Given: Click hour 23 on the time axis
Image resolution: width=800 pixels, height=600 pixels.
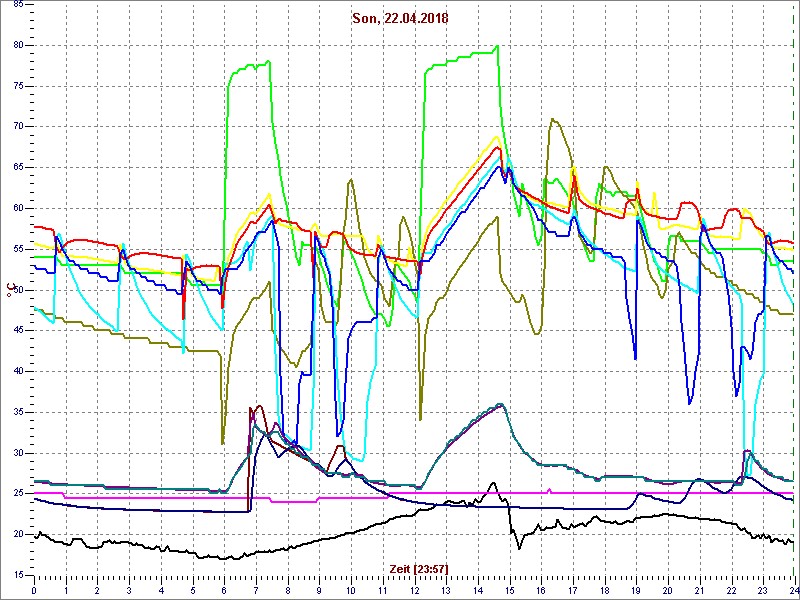Looking at the screenshot, I should coord(762,590).
